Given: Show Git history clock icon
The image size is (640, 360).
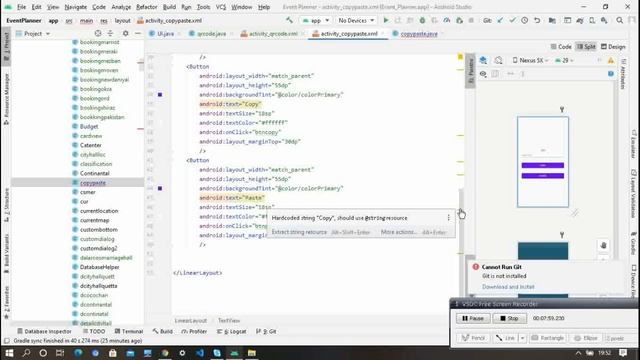Looking at the screenshot, I should point(524,20).
